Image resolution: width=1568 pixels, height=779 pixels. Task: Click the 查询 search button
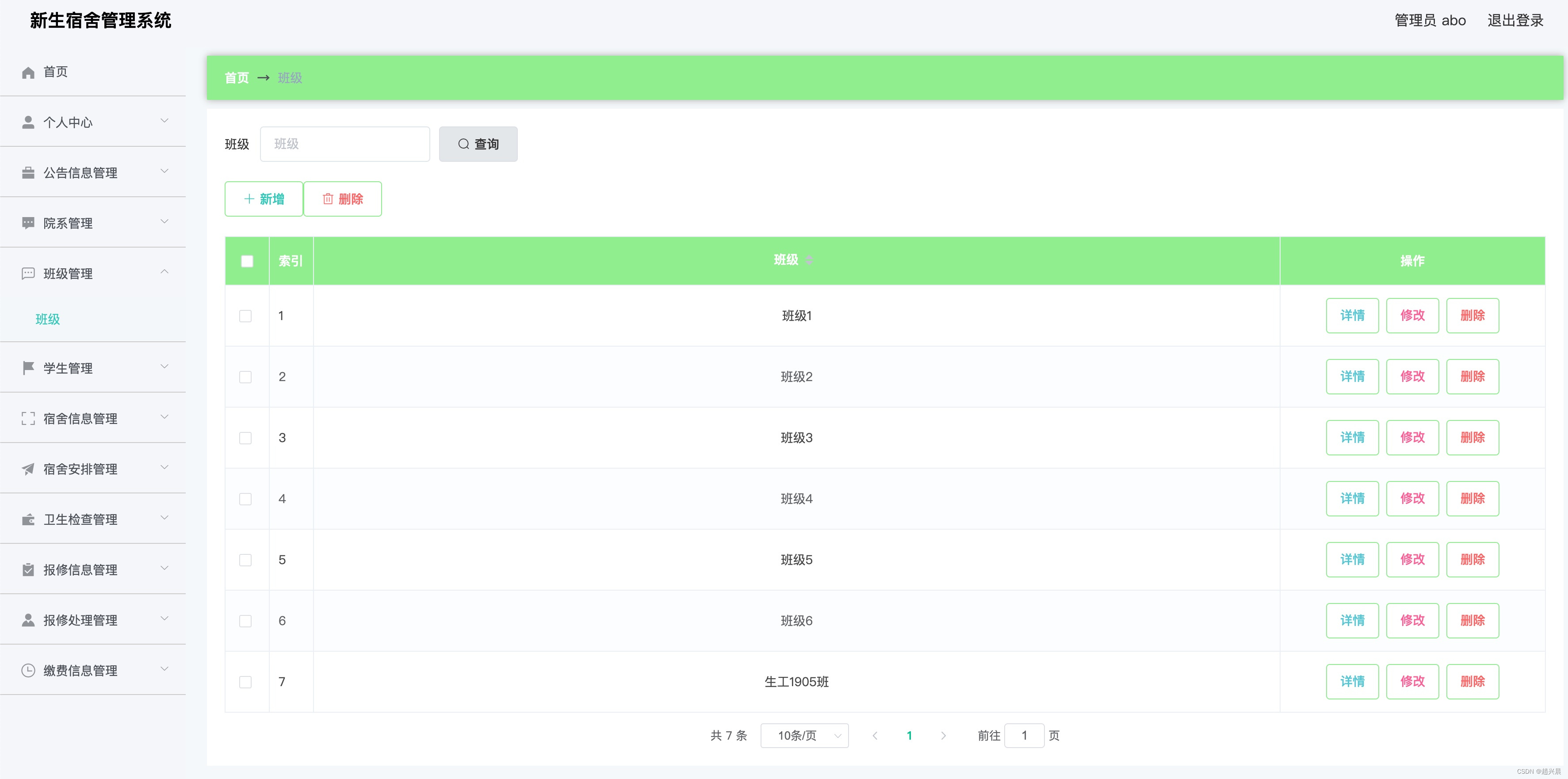tap(478, 144)
